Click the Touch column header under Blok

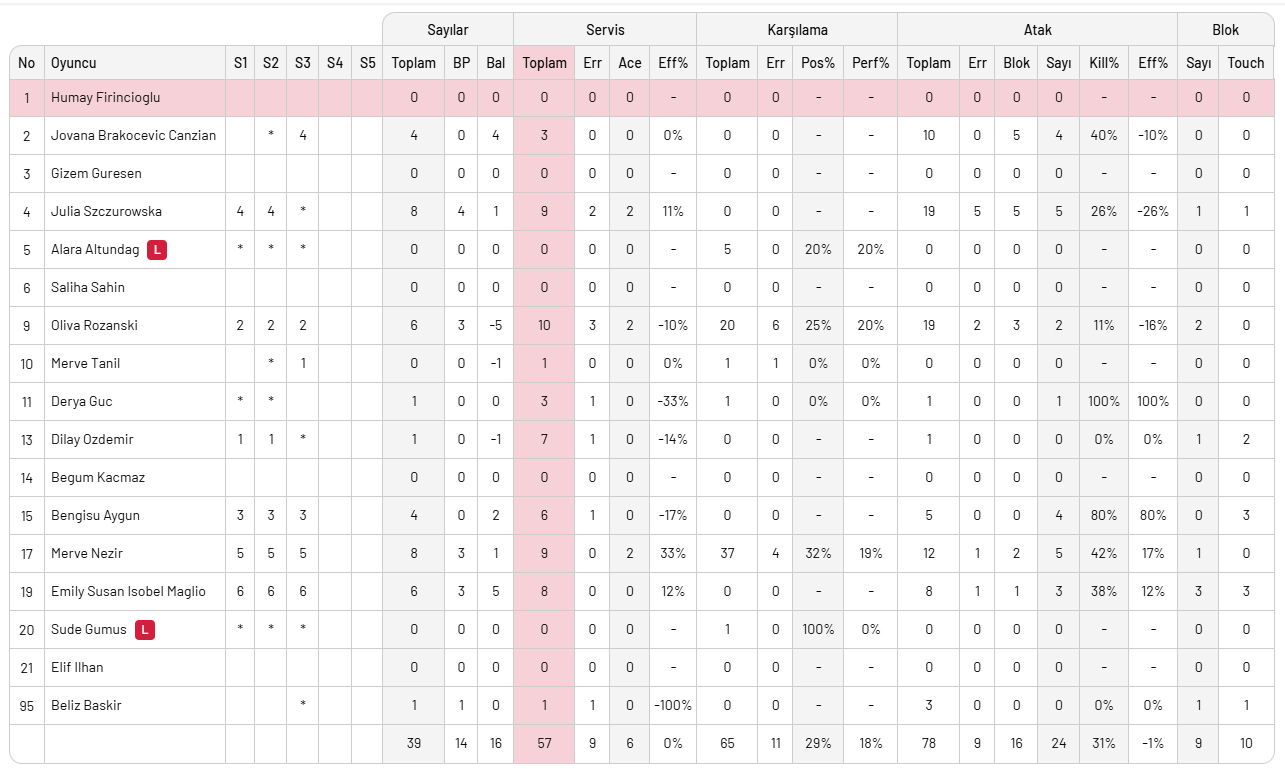point(1246,63)
